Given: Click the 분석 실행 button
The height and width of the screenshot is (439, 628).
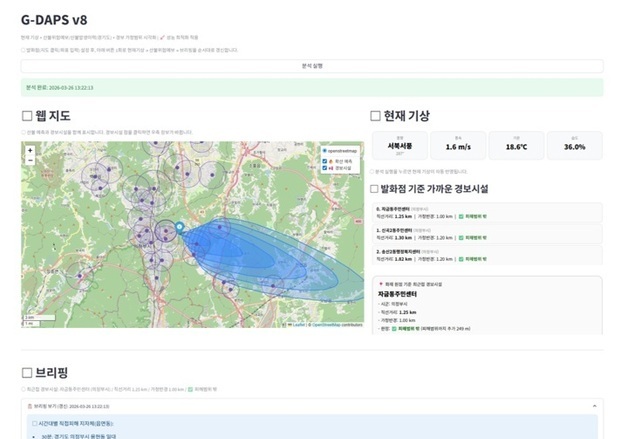Looking at the screenshot, I should [312, 66].
